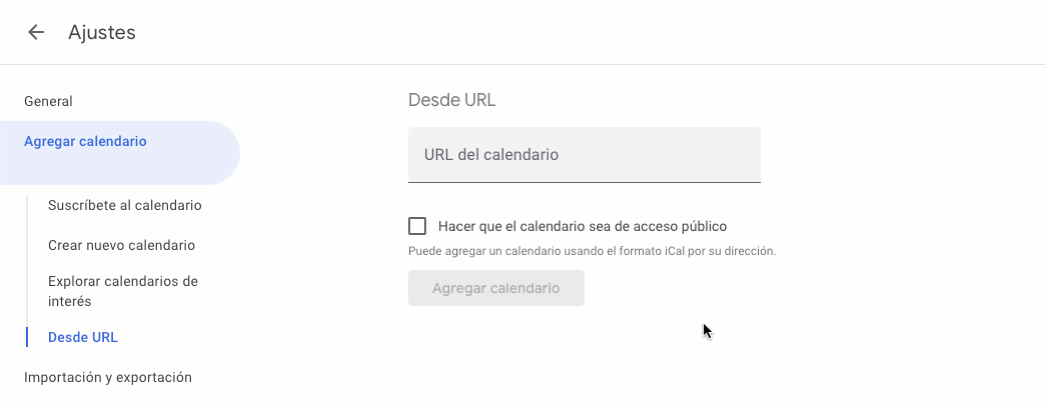Go to Explorar calendarios de interés
This screenshot has width=1045, height=406.
click(x=123, y=291)
